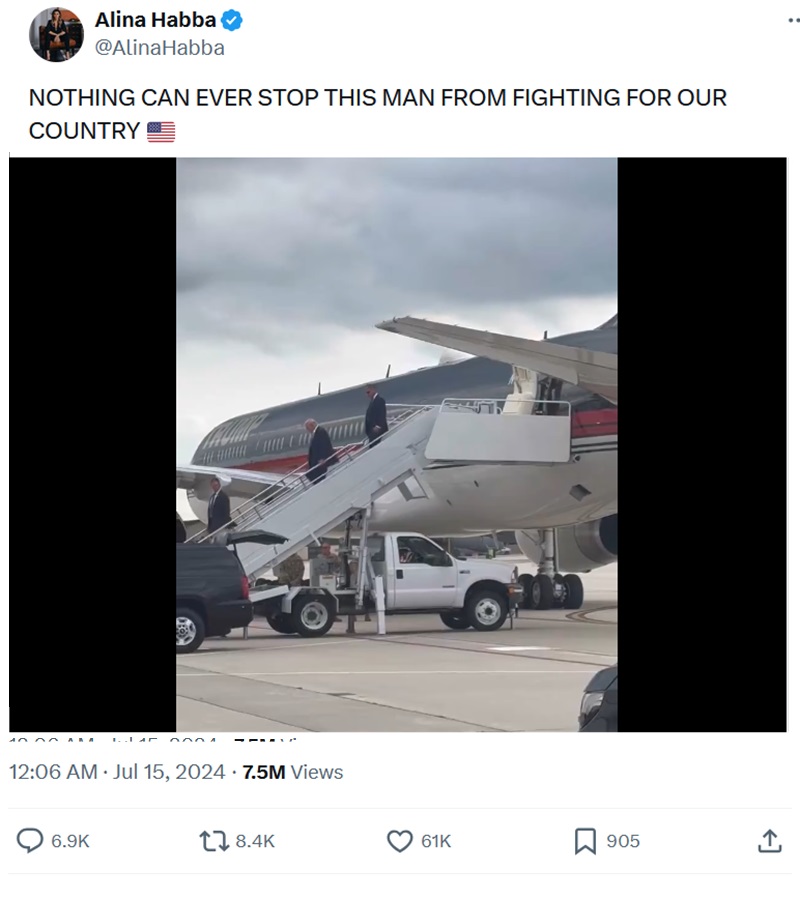
Task: Click the Alina Habba display name
Action: pos(155,20)
